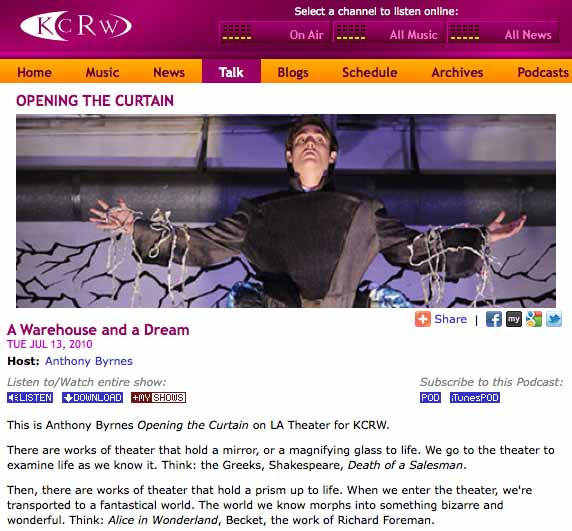Screen dimensions: 572x531
Task: Share on Twitter icon
Action: [x=554, y=319]
